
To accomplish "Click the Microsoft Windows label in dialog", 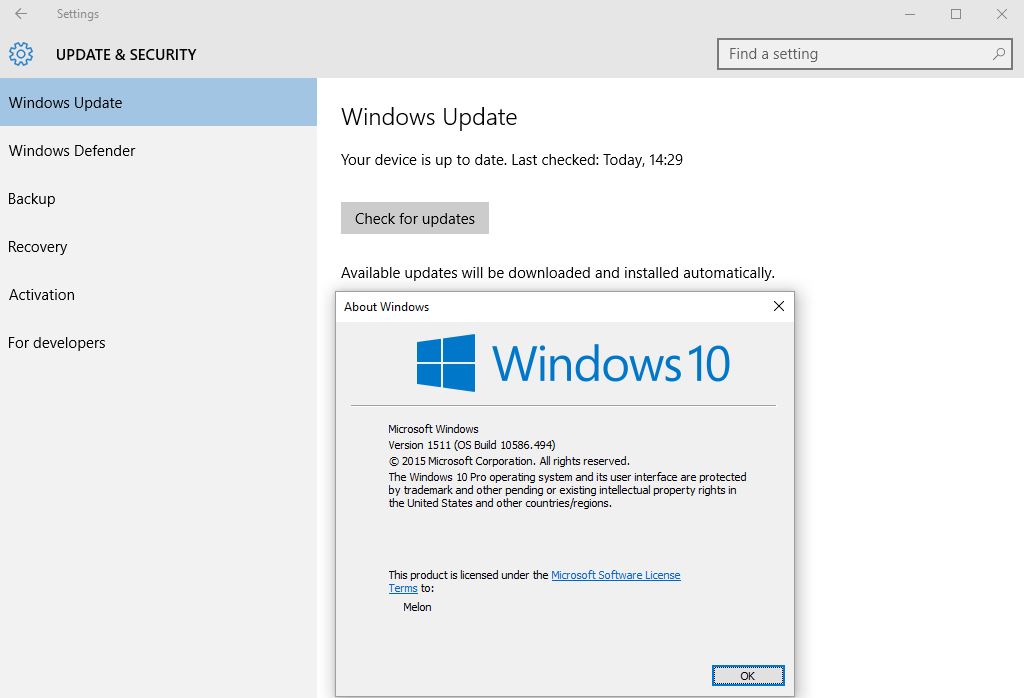I will click(x=434, y=429).
